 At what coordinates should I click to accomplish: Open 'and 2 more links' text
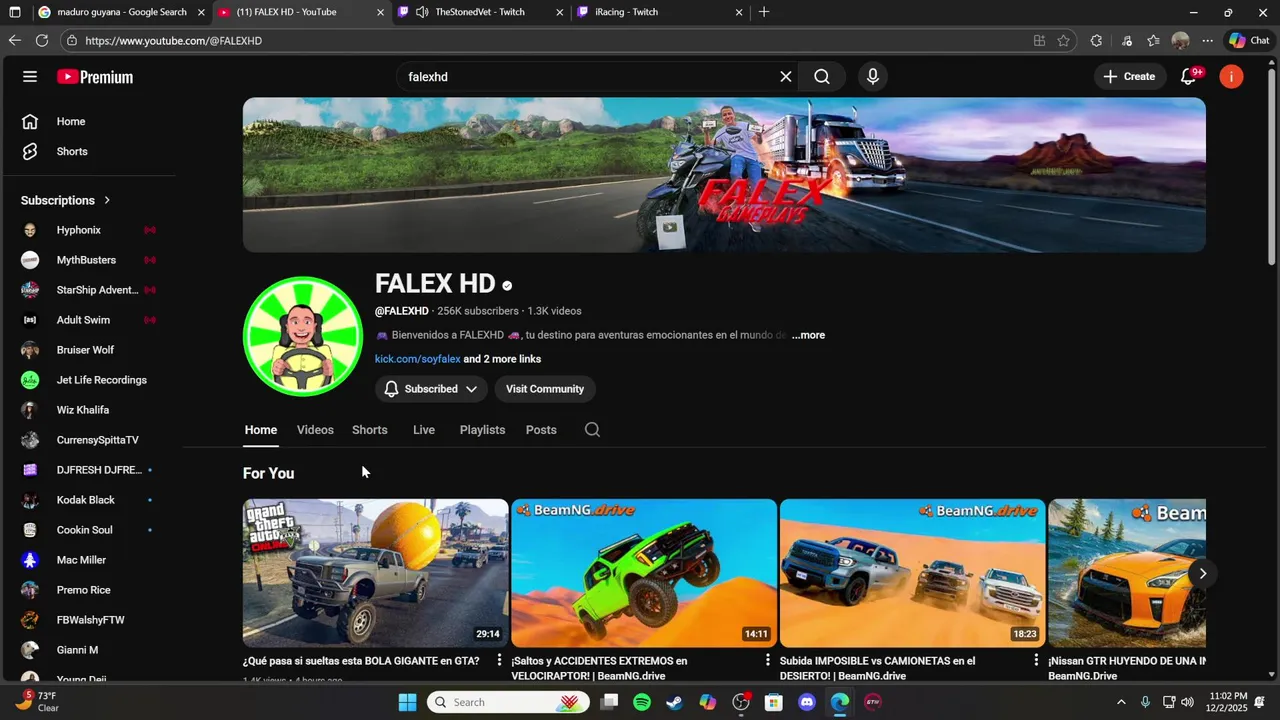[502, 359]
